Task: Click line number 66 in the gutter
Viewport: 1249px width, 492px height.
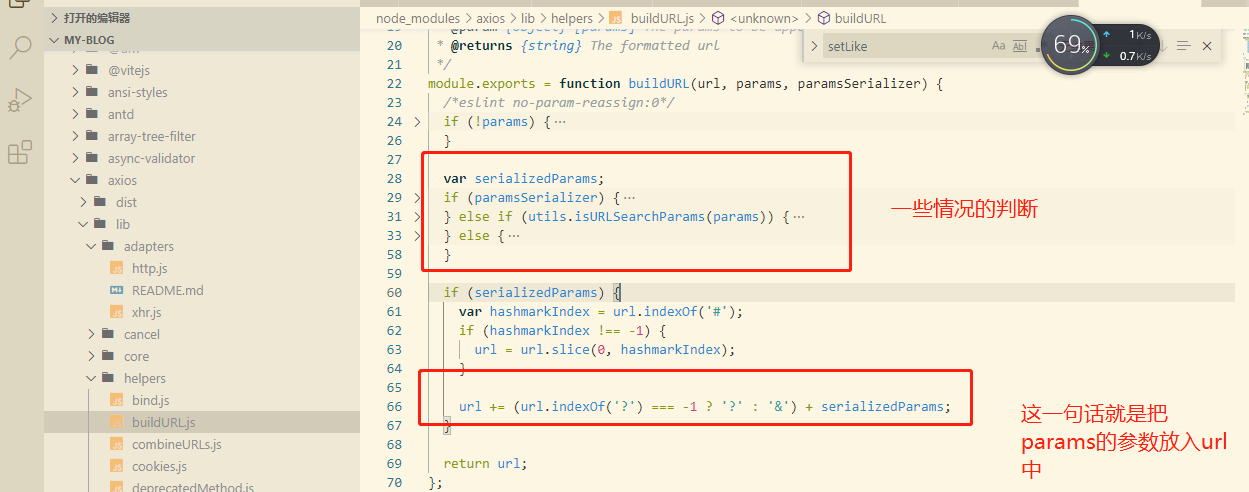Action: tap(393, 407)
